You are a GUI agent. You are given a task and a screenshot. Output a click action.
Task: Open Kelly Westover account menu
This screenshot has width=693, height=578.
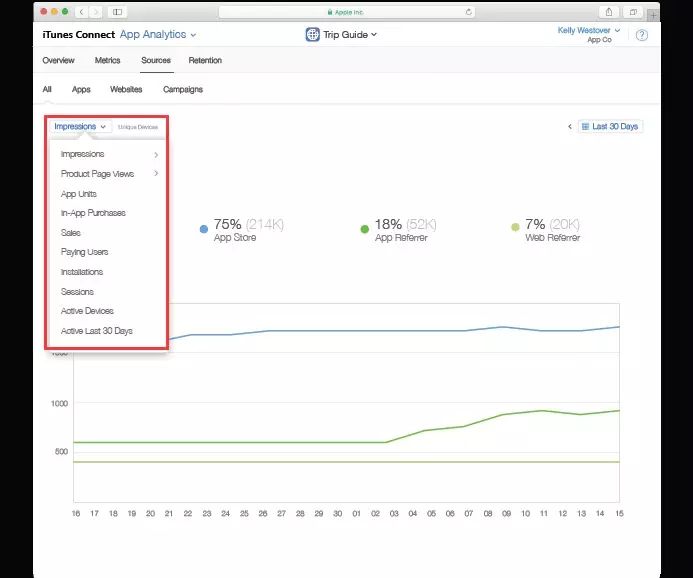pyautogui.click(x=589, y=30)
